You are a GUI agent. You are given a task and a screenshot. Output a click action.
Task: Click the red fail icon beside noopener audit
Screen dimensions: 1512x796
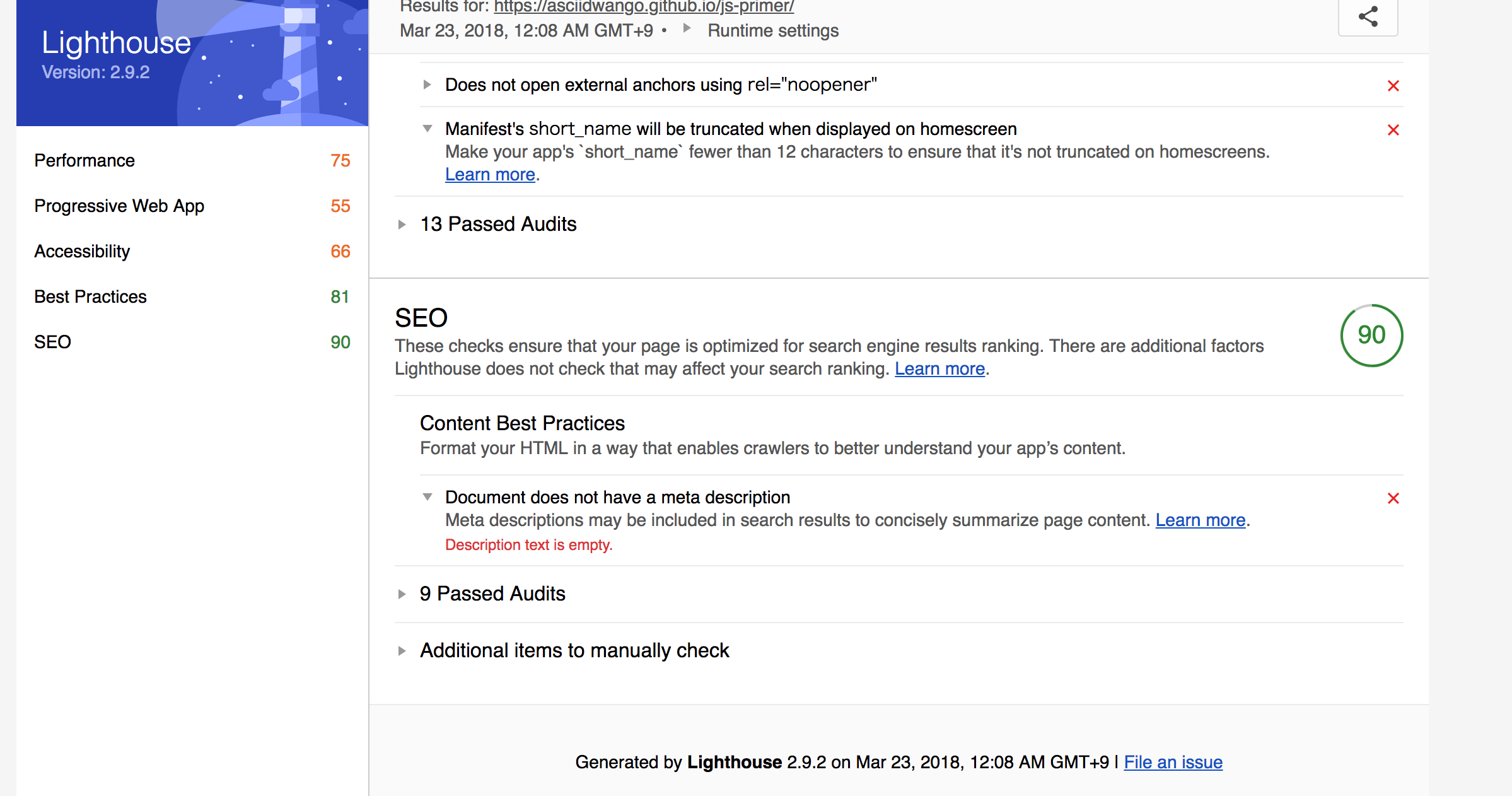pyautogui.click(x=1393, y=86)
